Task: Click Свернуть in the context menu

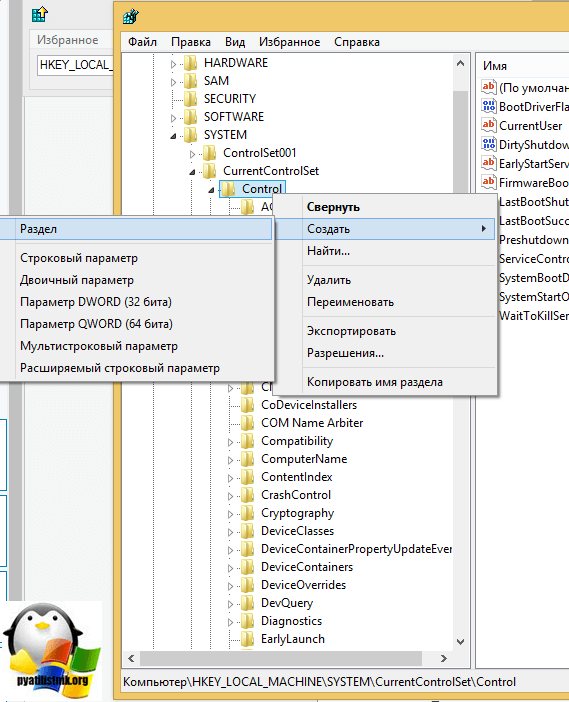Action: tap(385, 207)
